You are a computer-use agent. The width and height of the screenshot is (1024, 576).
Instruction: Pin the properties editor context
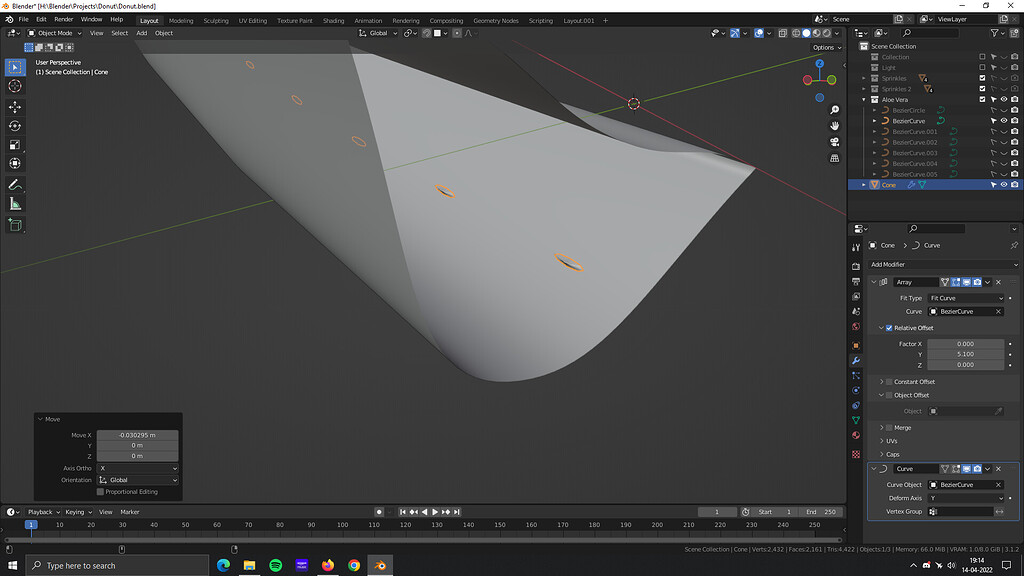pyautogui.click(x=1014, y=246)
